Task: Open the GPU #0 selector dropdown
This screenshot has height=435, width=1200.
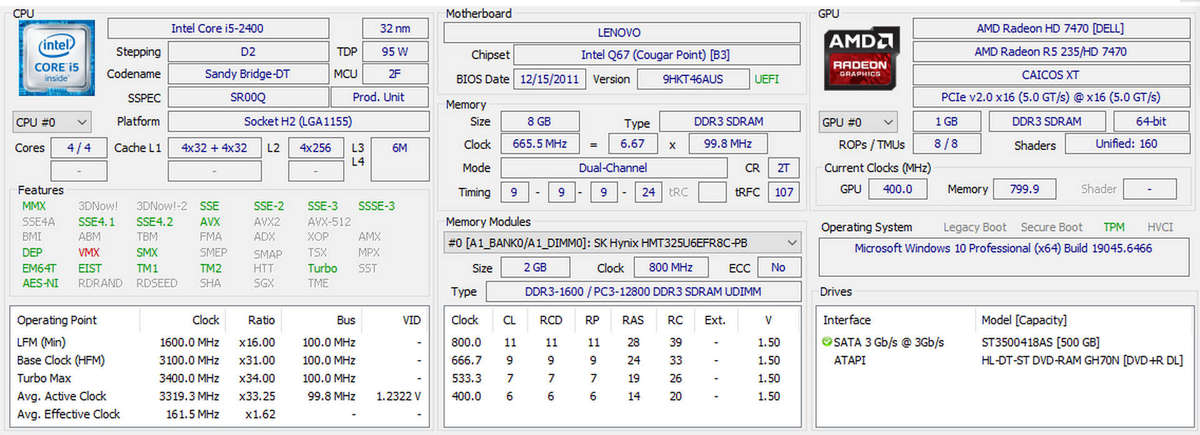Action: coord(859,122)
